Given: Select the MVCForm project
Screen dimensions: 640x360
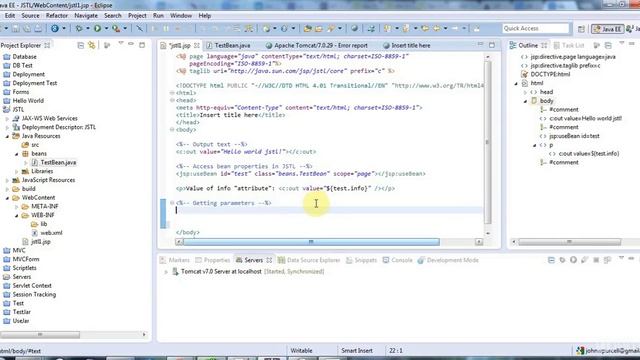Looking at the screenshot, I should [x=26, y=259].
